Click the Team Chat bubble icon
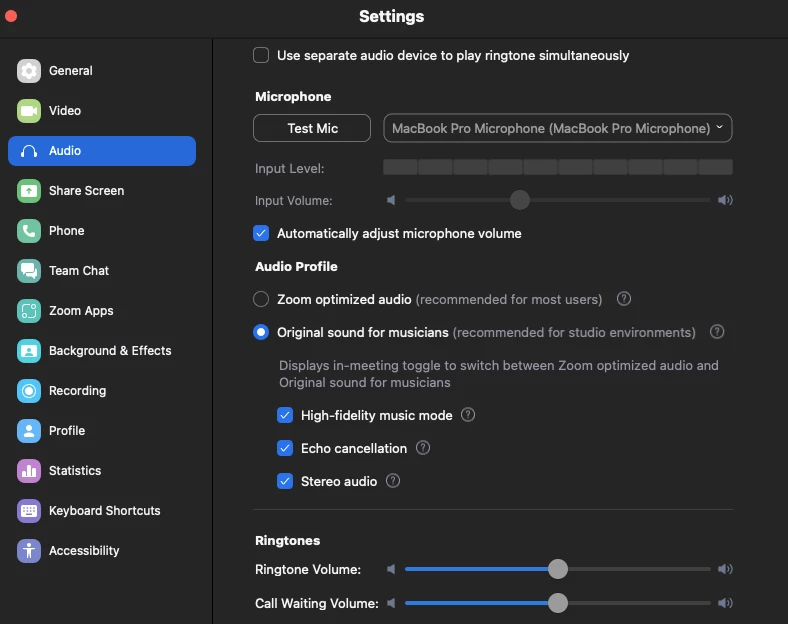This screenshot has width=788, height=624. point(29,271)
